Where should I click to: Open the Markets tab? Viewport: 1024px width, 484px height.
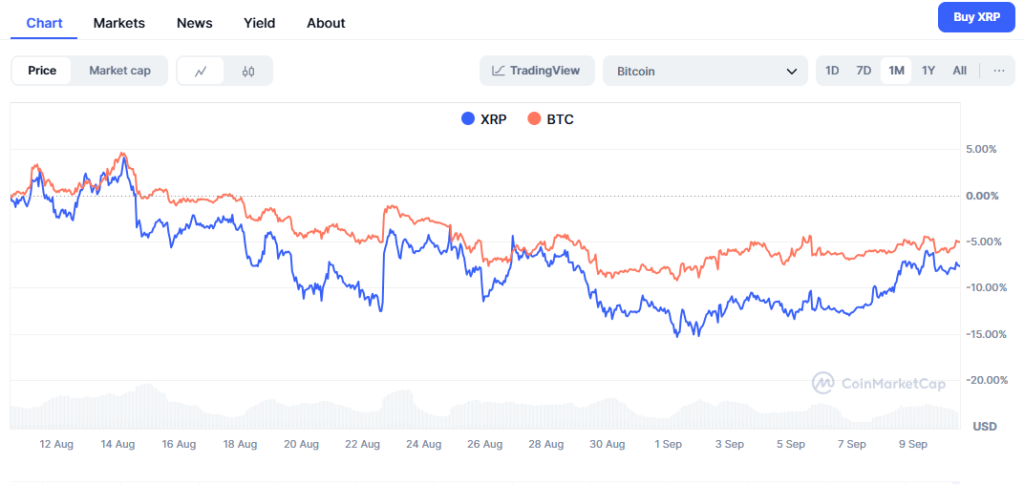coord(119,22)
